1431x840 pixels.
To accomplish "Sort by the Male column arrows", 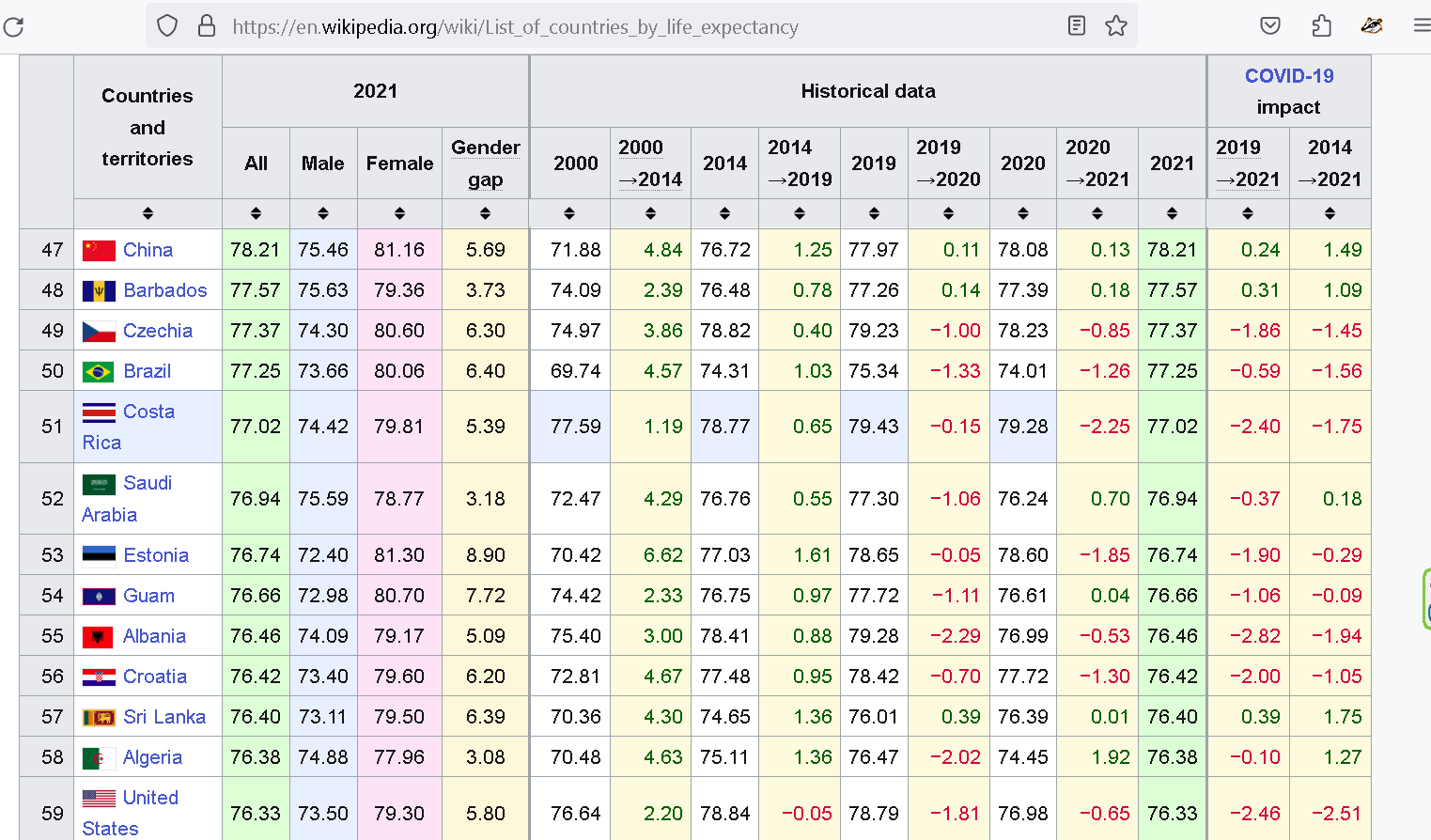I will click(x=323, y=213).
